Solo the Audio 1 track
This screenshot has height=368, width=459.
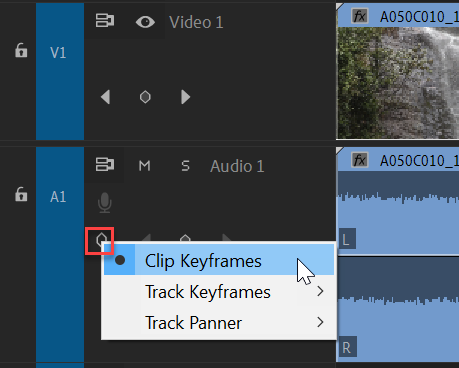[185, 166]
